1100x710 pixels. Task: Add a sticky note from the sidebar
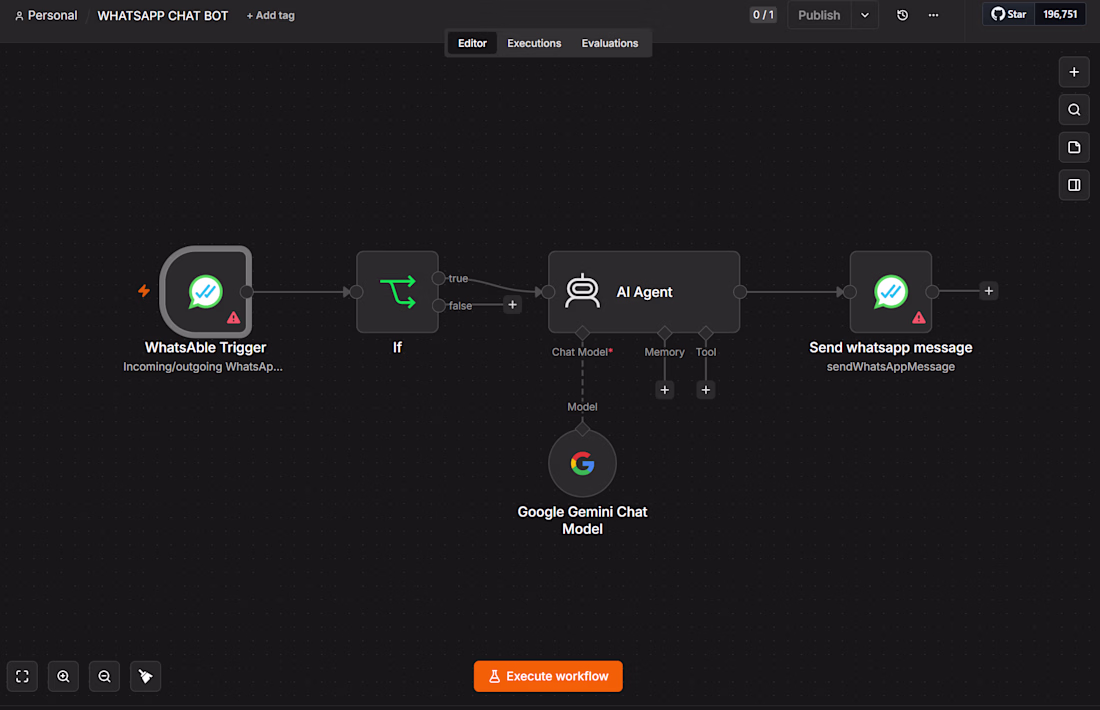(1074, 147)
